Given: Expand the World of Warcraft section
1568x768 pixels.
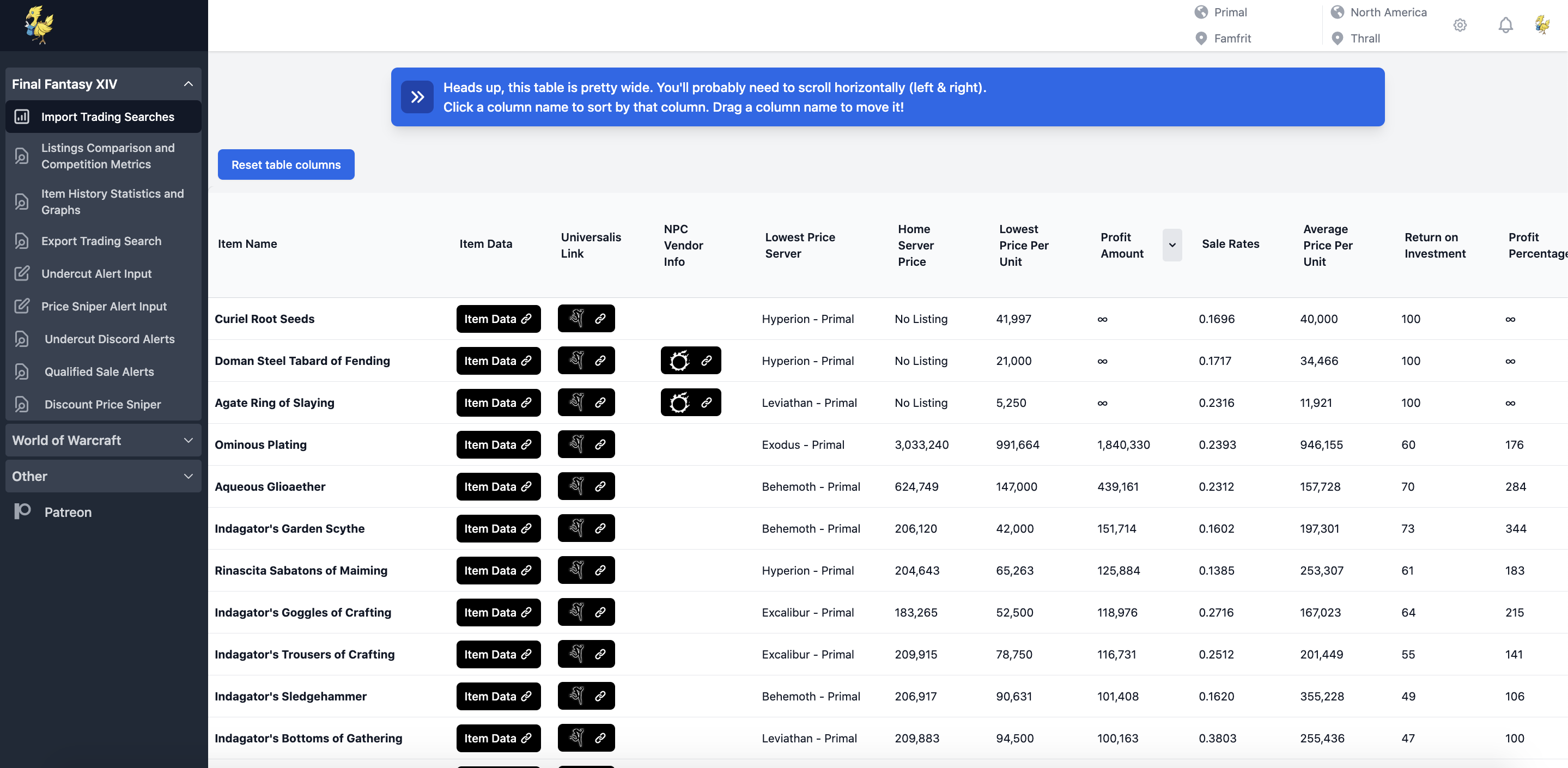Looking at the screenshot, I should tap(188, 440).
